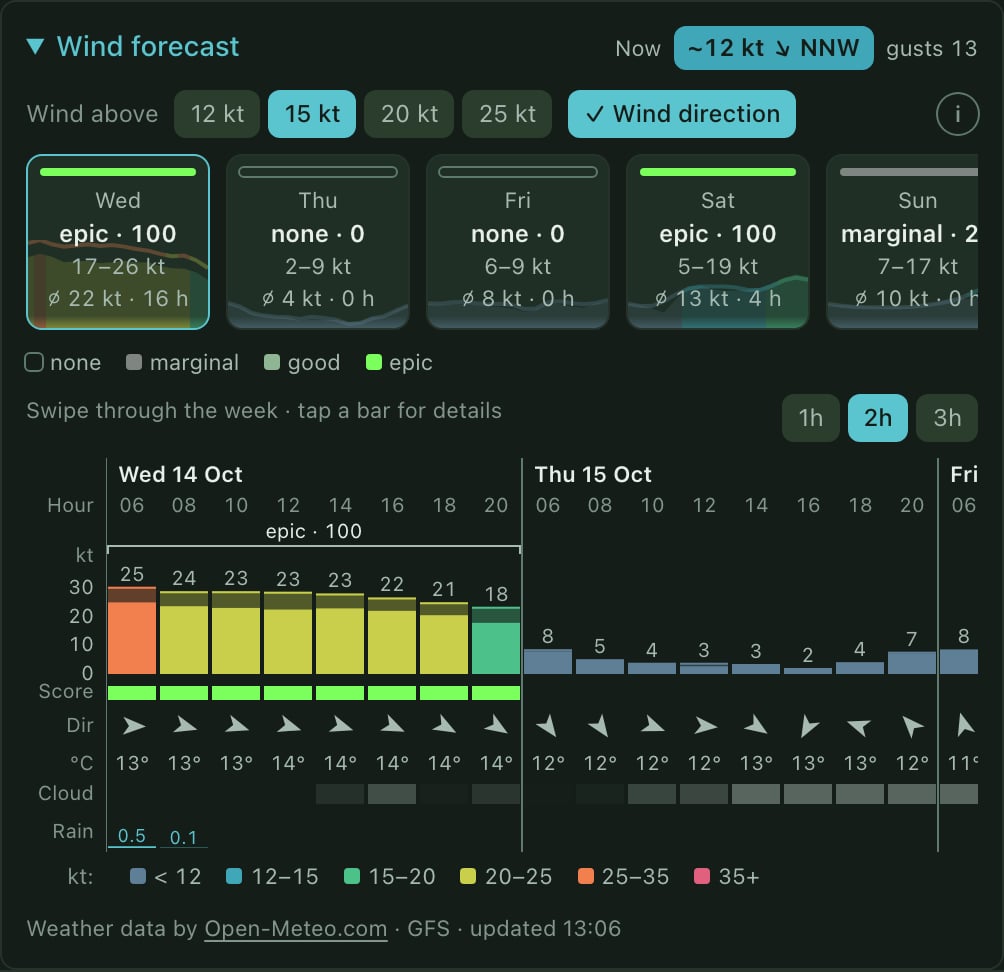Click the gusts 13 readout
This screenshot has height=972, width=1004.
(932, 49)
